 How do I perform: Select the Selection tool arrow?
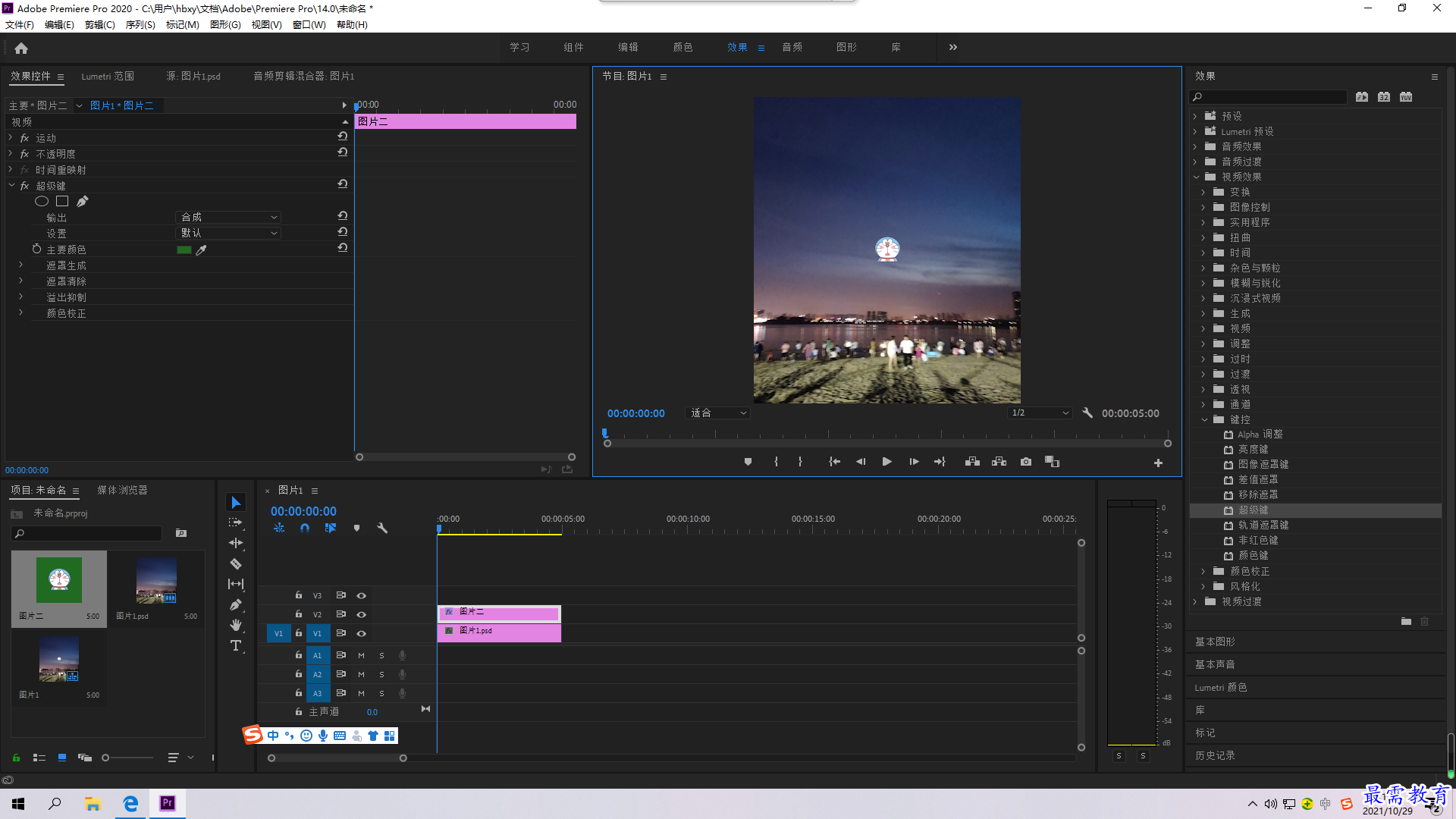[236, 503]
